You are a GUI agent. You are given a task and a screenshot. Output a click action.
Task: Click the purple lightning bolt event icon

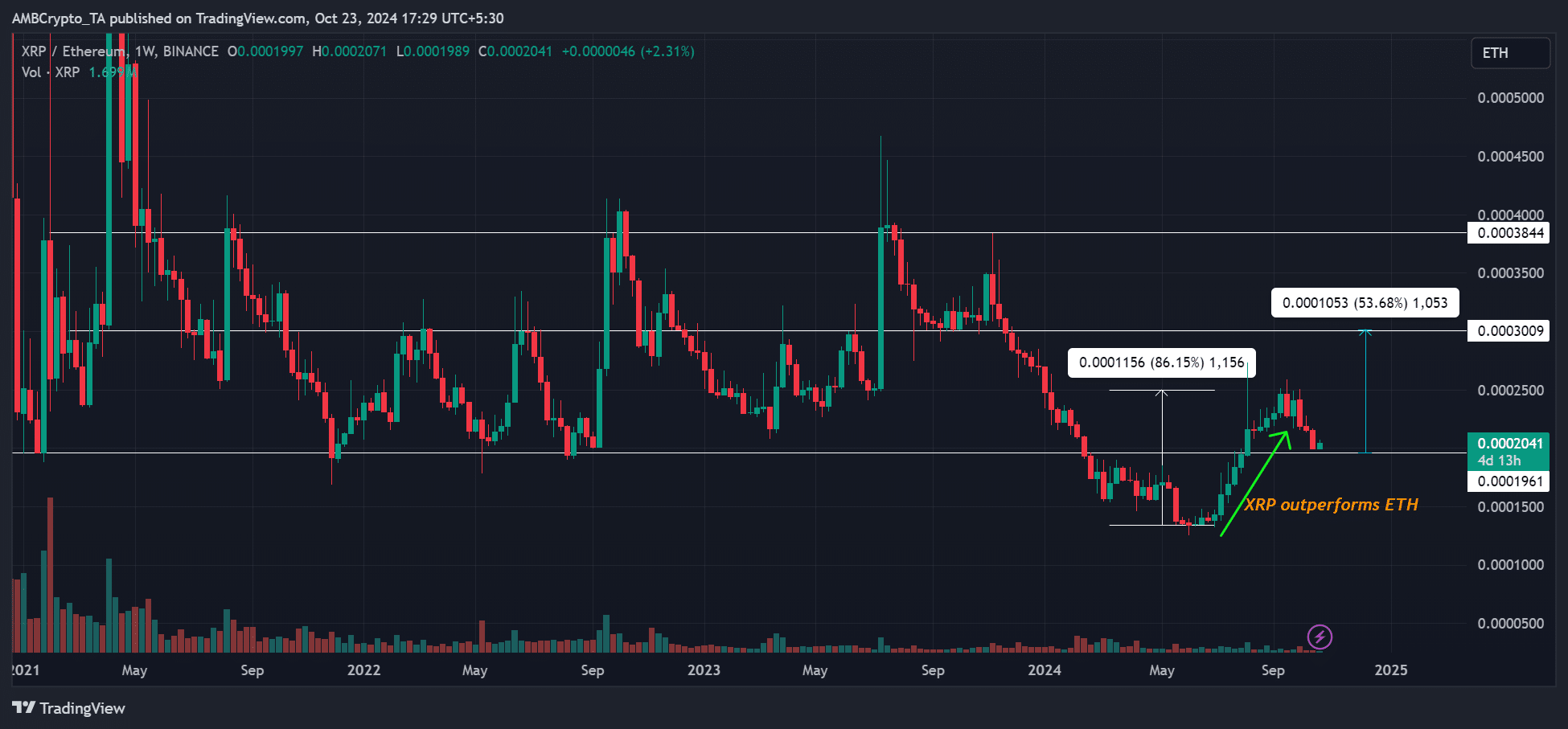[1320, 637]
